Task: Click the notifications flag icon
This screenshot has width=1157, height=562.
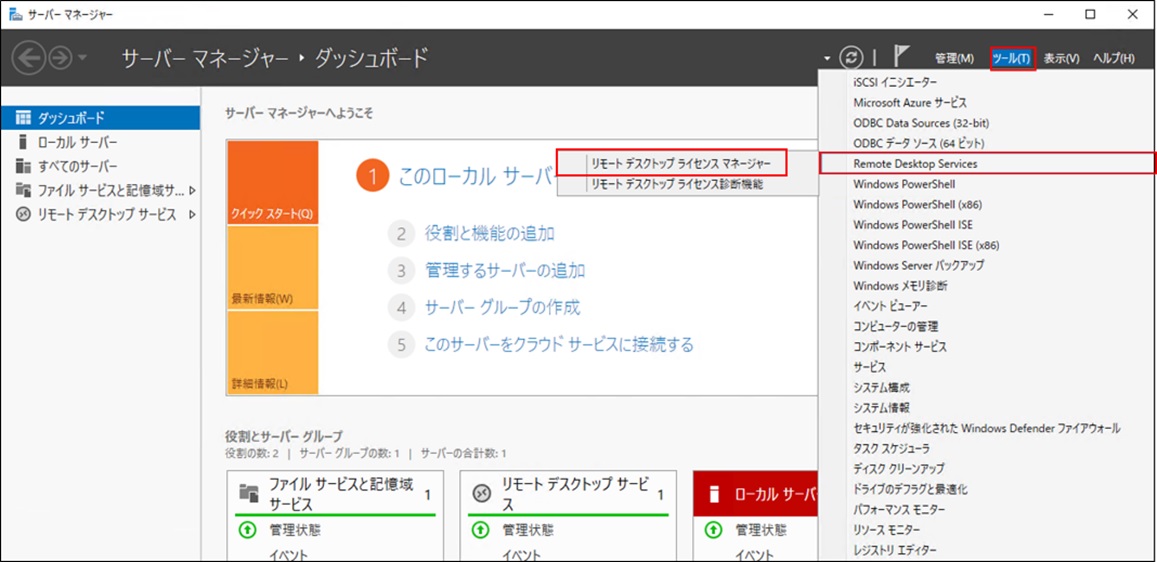Action: [x=901, y=58]
